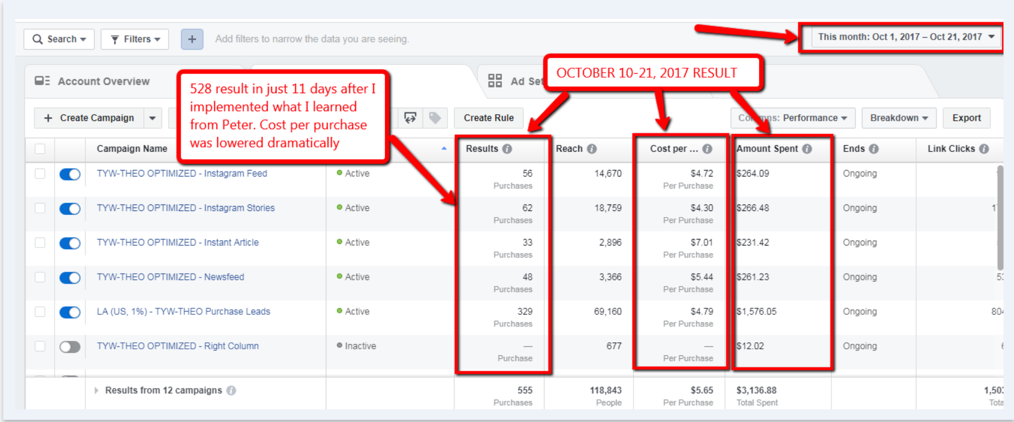Tick the checkbox for the Newsfeed campaign
The height and width of the screenshot is (422, 1014).
click(x=41, y=278)
